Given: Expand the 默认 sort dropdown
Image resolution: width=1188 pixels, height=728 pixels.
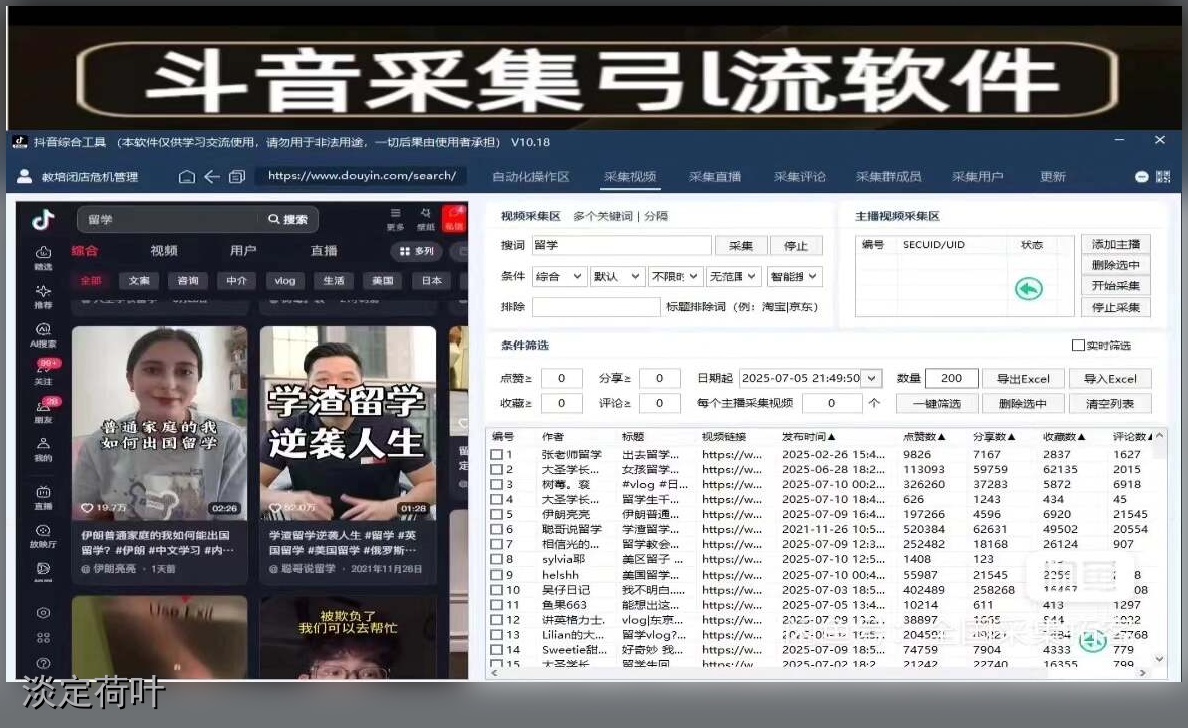Looking at the screenshot, I should tap(616, 276).
